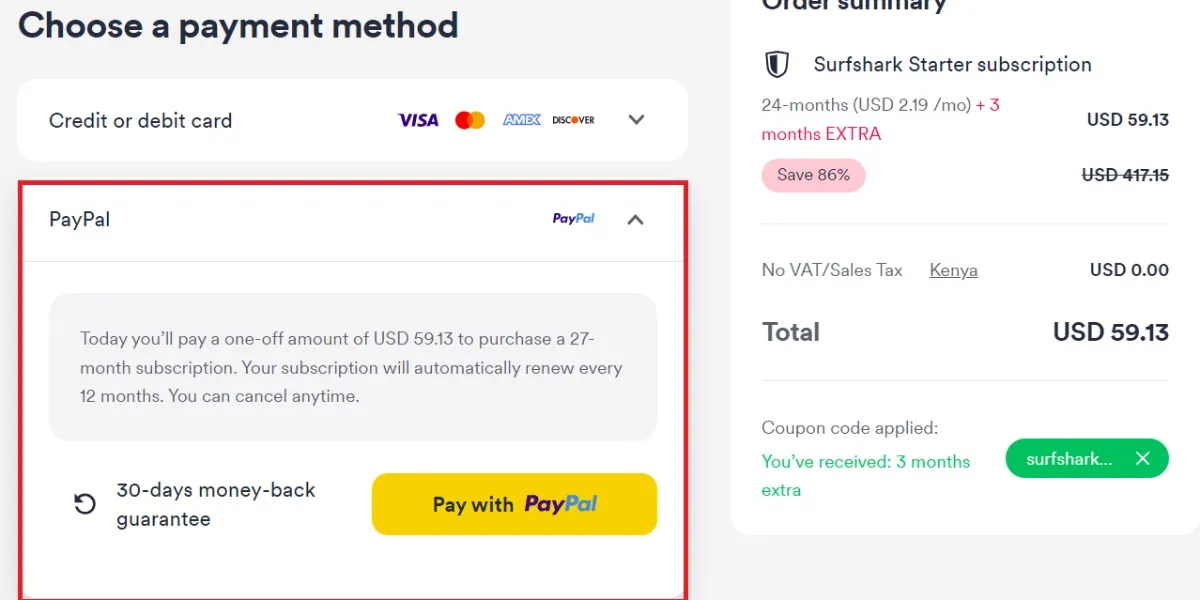Pay with PayPal yellow button
1200x600 pixels.
[x=514, y=504]
